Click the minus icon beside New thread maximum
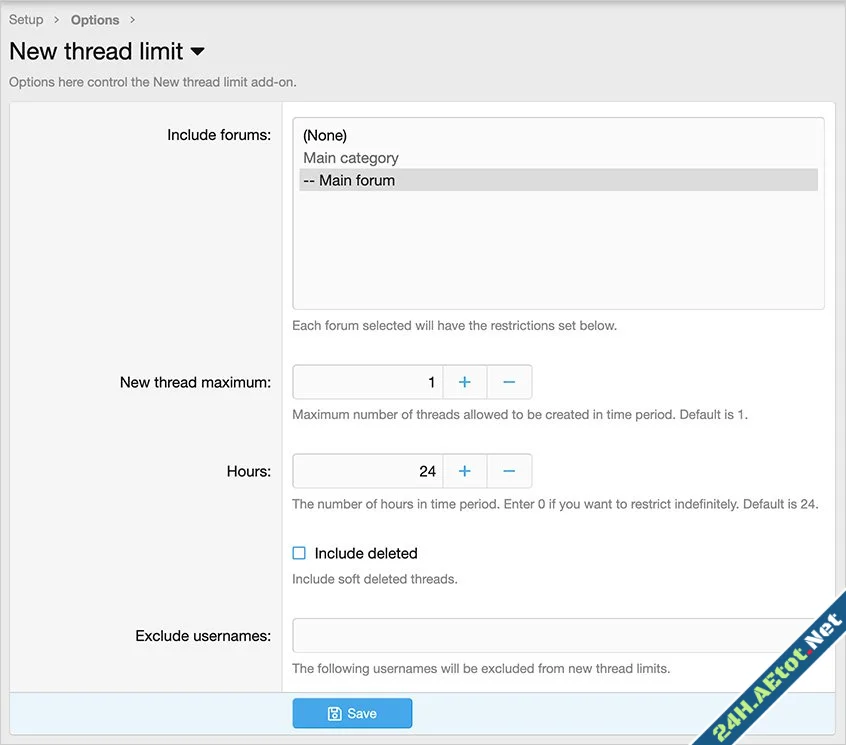Viewport: 846px width, 745px height. (x=508, y=381)
